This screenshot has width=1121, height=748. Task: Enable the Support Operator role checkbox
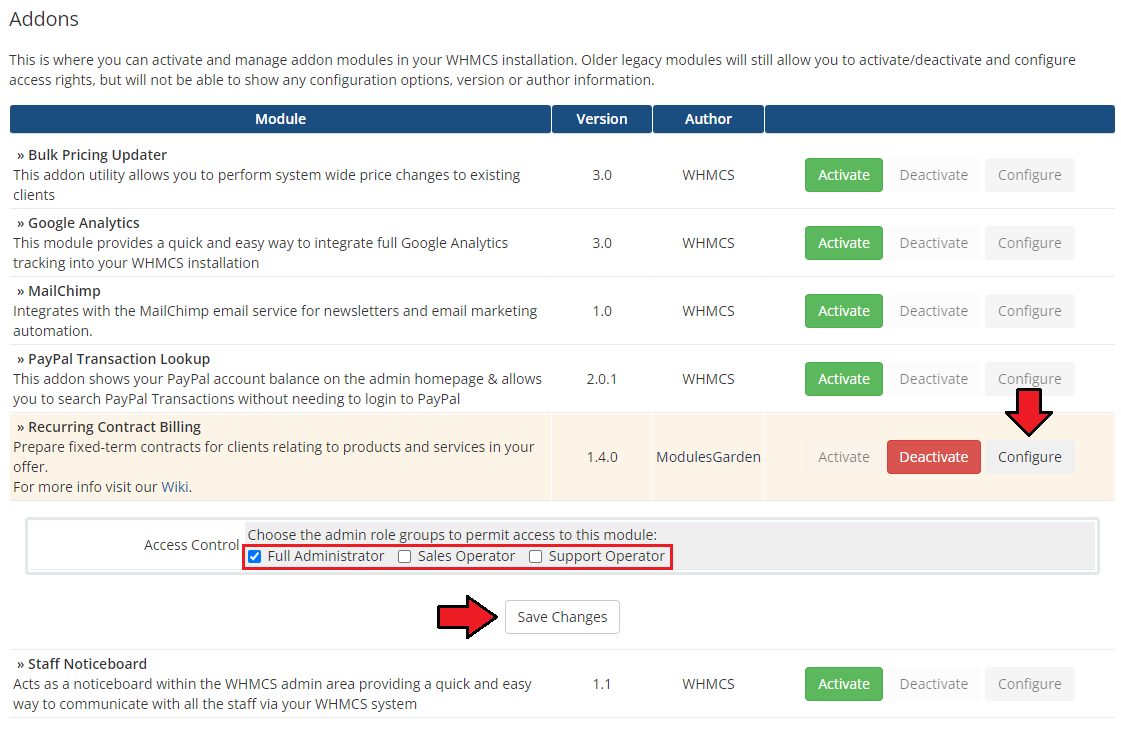[x=535, y=556]
